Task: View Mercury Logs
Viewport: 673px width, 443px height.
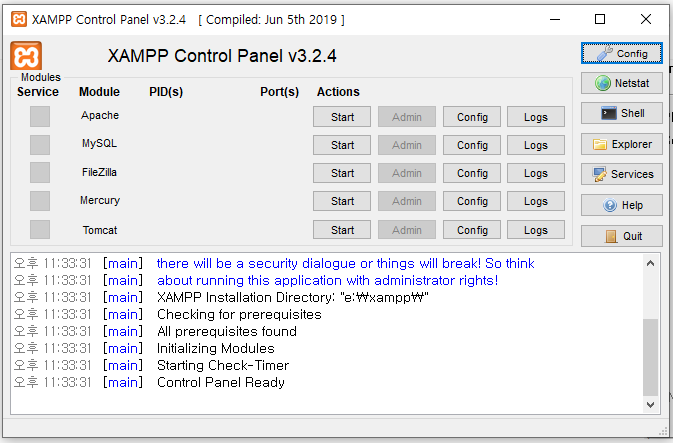Action: [x=536, y=201]
